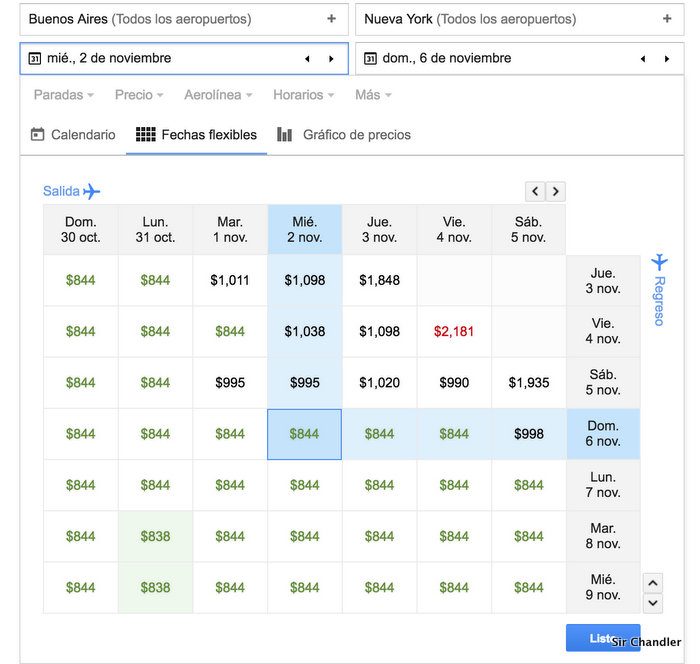Screen dimensions: 700x664
Task: Choose the $838 fare in Mar. 8 nov. row
Action: click(155, 536)
